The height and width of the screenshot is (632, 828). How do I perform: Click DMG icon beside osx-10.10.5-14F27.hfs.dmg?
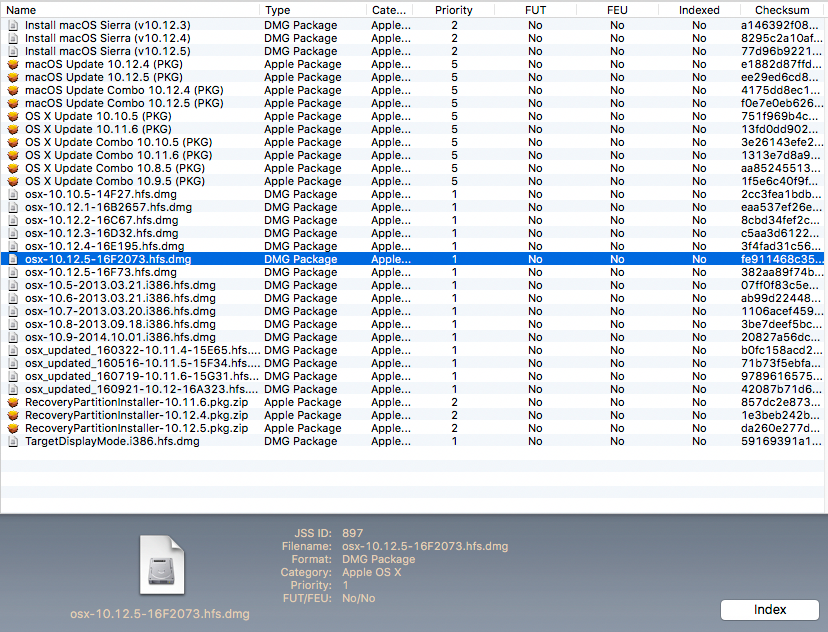coord(13,194)
